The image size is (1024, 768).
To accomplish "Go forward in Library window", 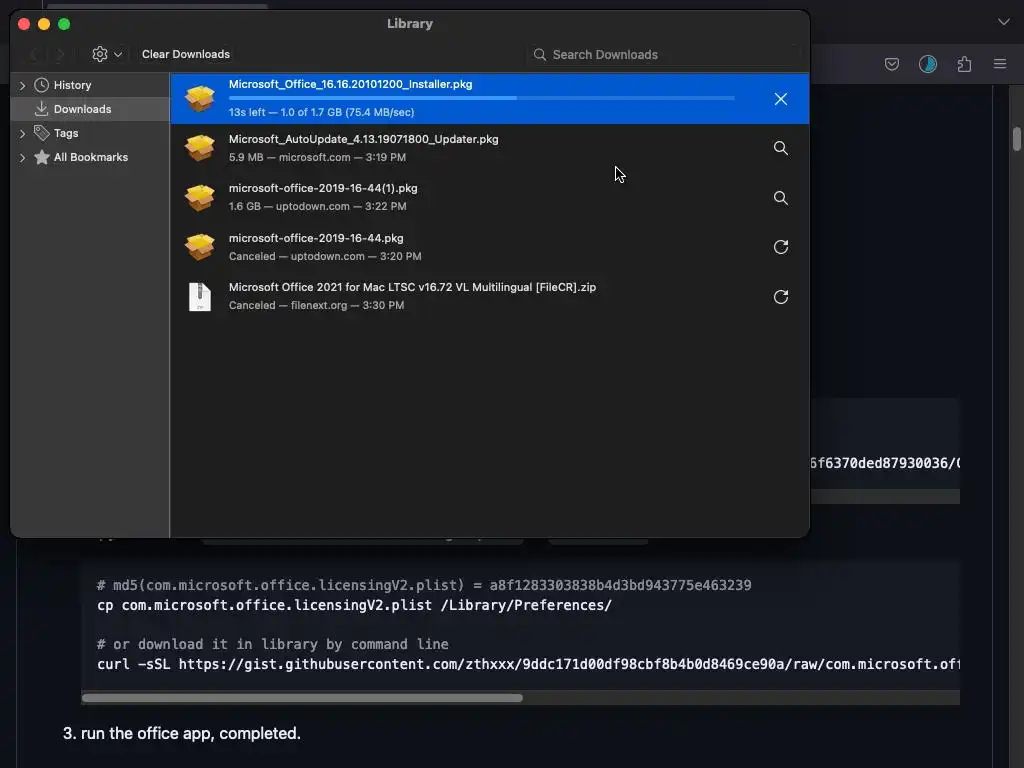I will tap(60, 55).
